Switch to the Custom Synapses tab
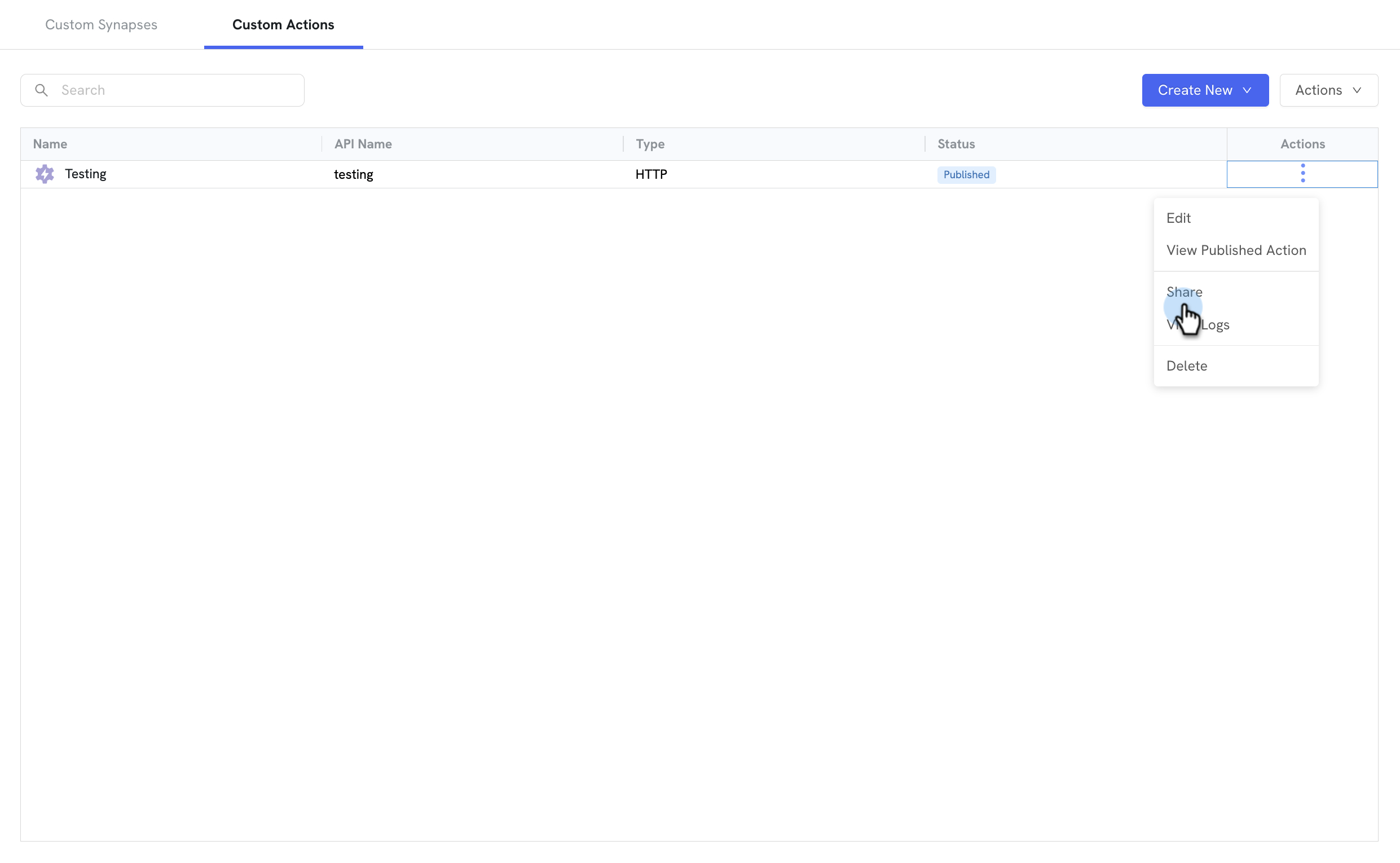Image resolution: width=1400 pixels, height=863 pixels. (x=101, y=25)
